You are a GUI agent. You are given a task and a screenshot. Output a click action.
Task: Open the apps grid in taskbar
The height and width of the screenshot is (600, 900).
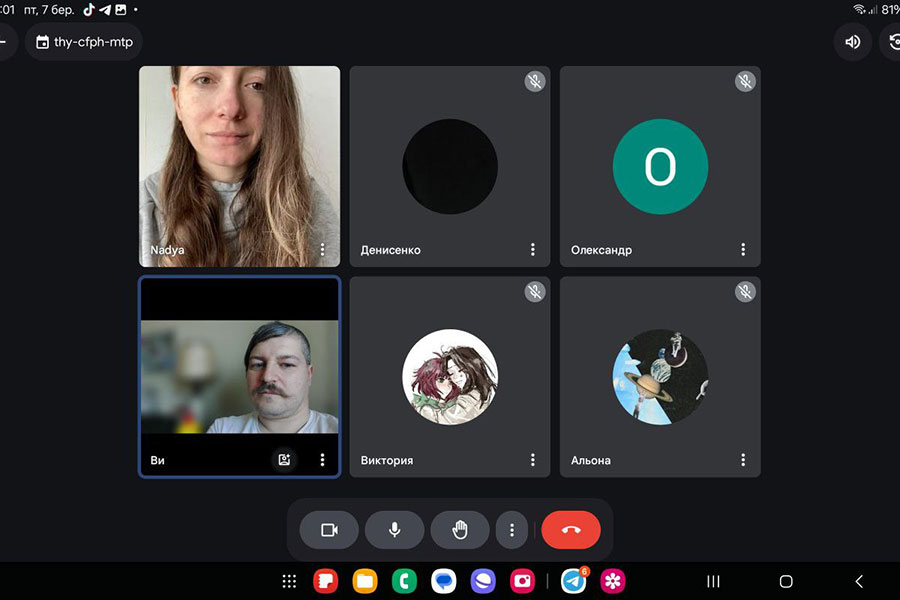(289, 581)
